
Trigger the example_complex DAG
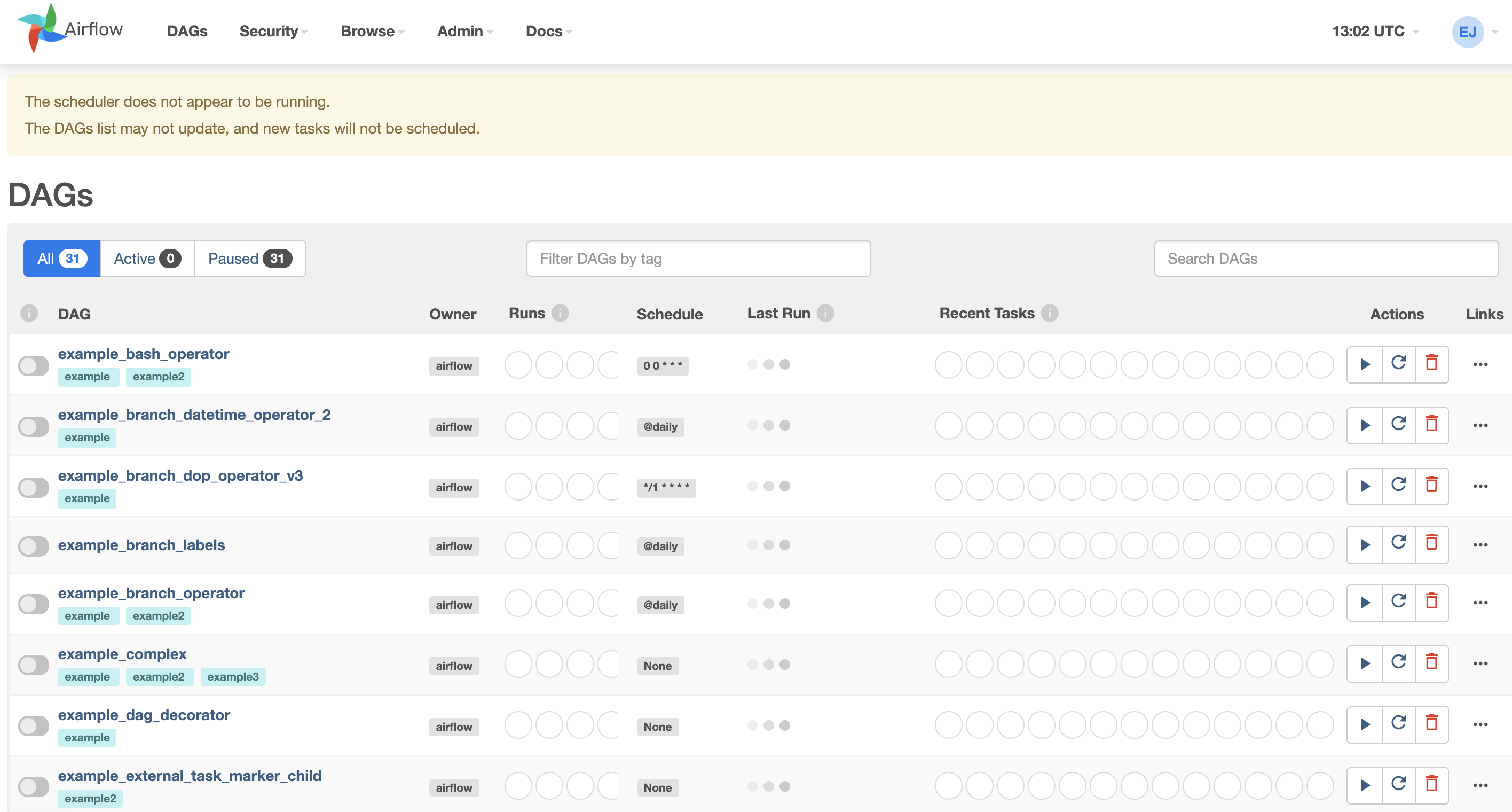click(1365, 664)
